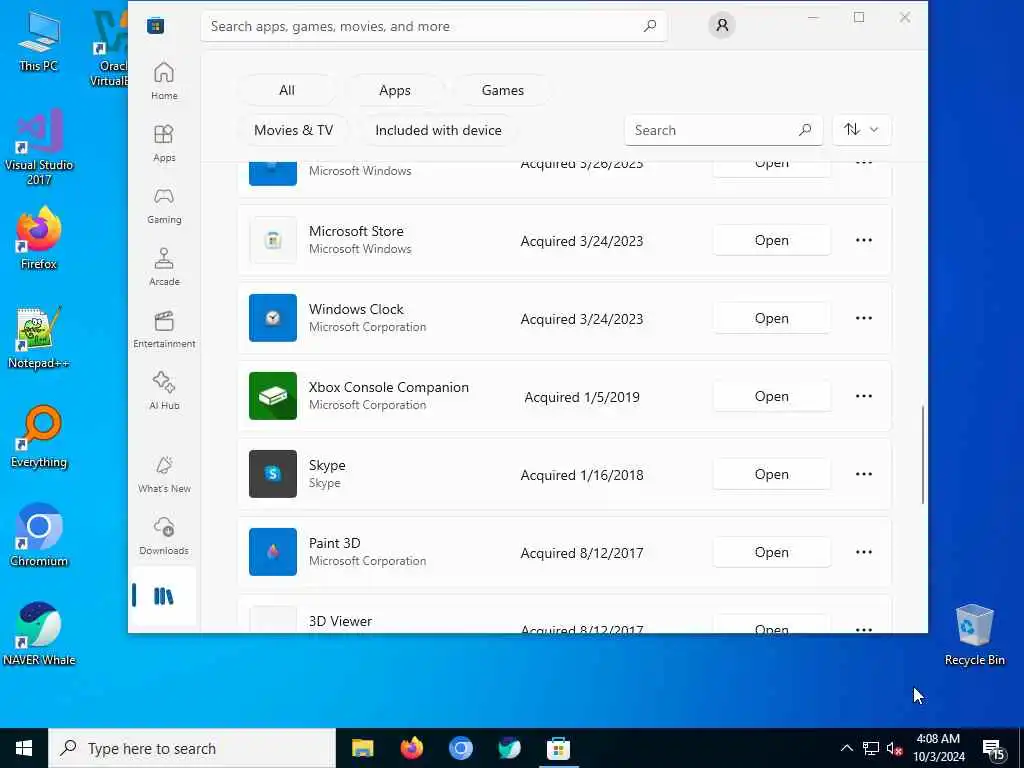Open Gaming section in sidebar
1024x768 pixels.
click(164, 205)
